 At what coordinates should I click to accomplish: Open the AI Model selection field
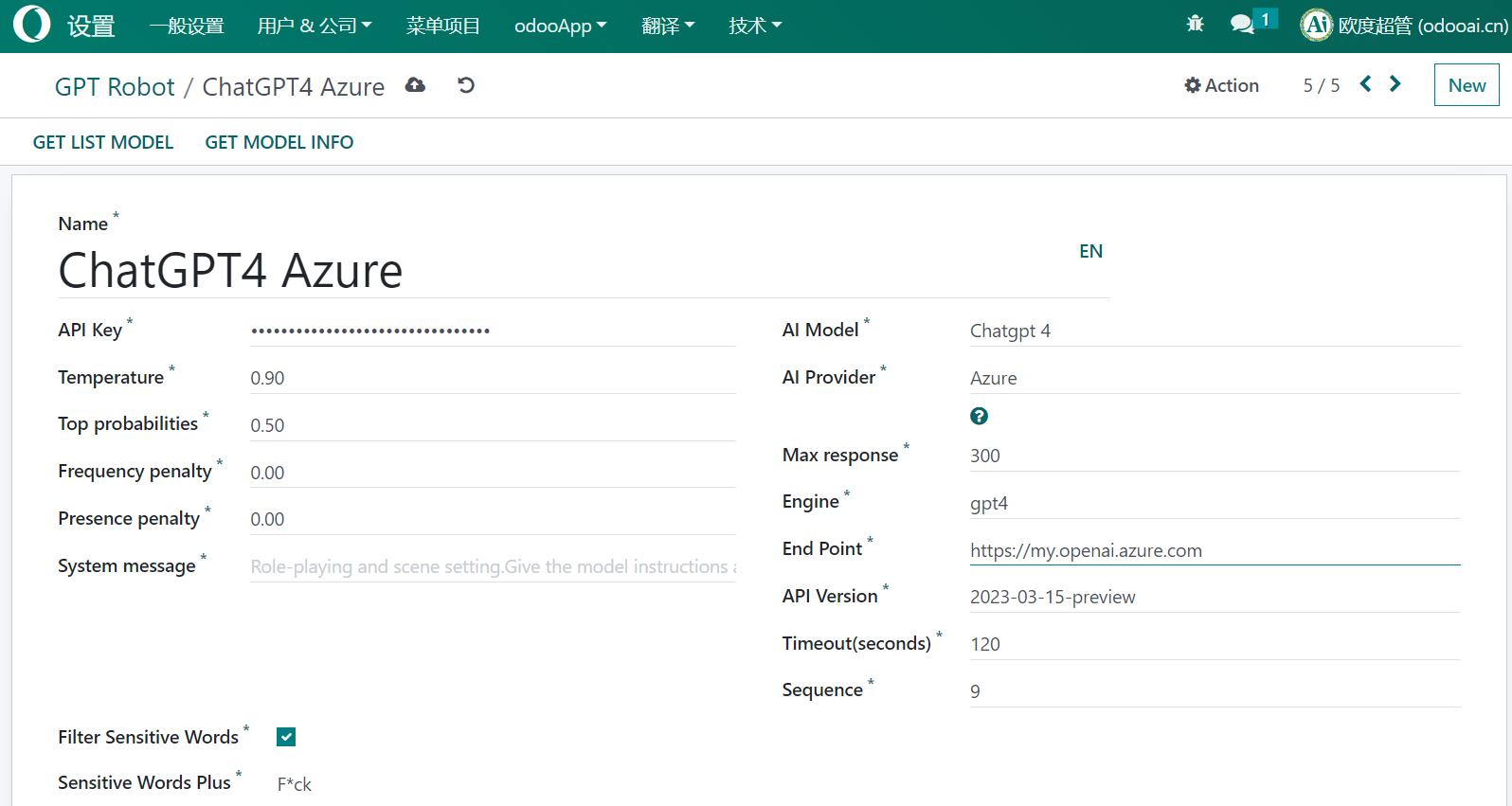click(x=1213, y=331)
